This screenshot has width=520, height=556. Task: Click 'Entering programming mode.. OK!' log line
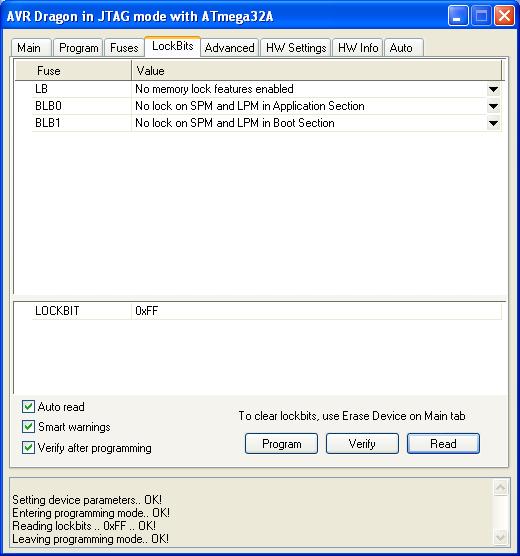91,513
